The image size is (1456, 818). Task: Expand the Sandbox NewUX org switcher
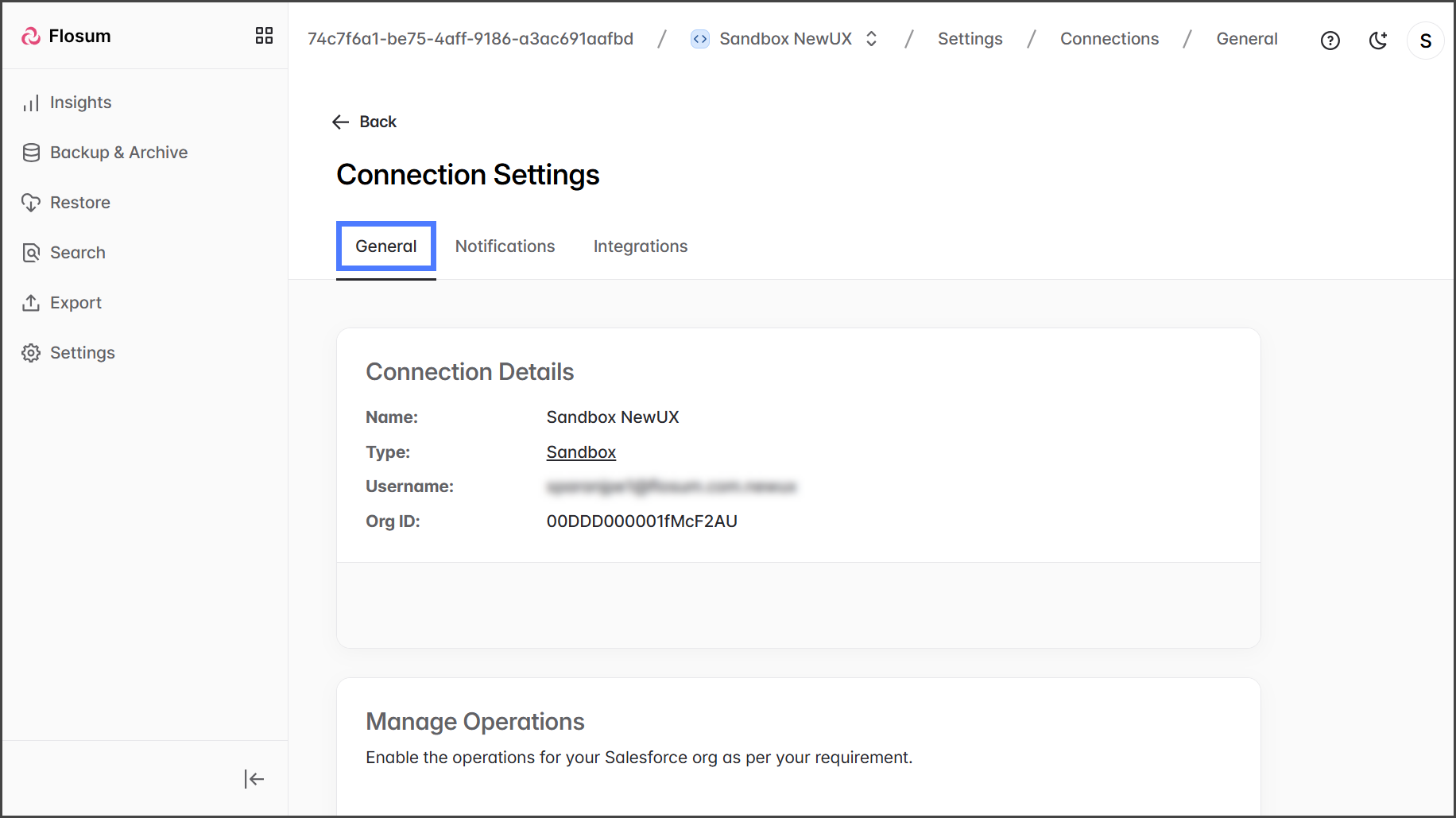871,39
